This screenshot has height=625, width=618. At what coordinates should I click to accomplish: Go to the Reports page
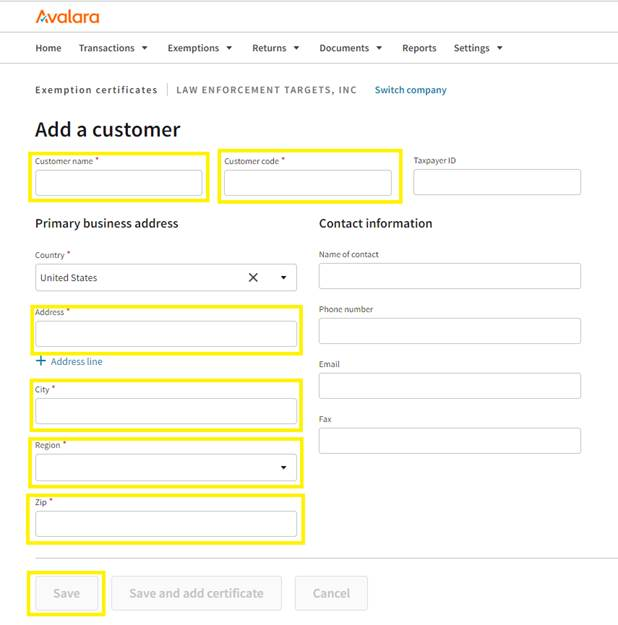click(419, 48)
